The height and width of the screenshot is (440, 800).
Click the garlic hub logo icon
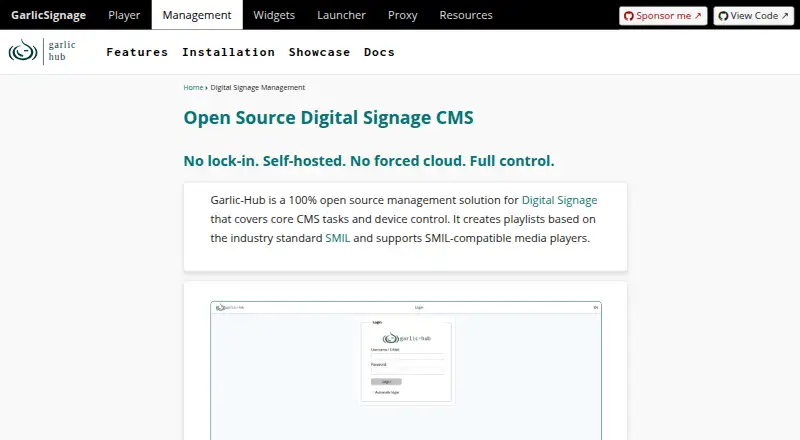coord(23,51)
